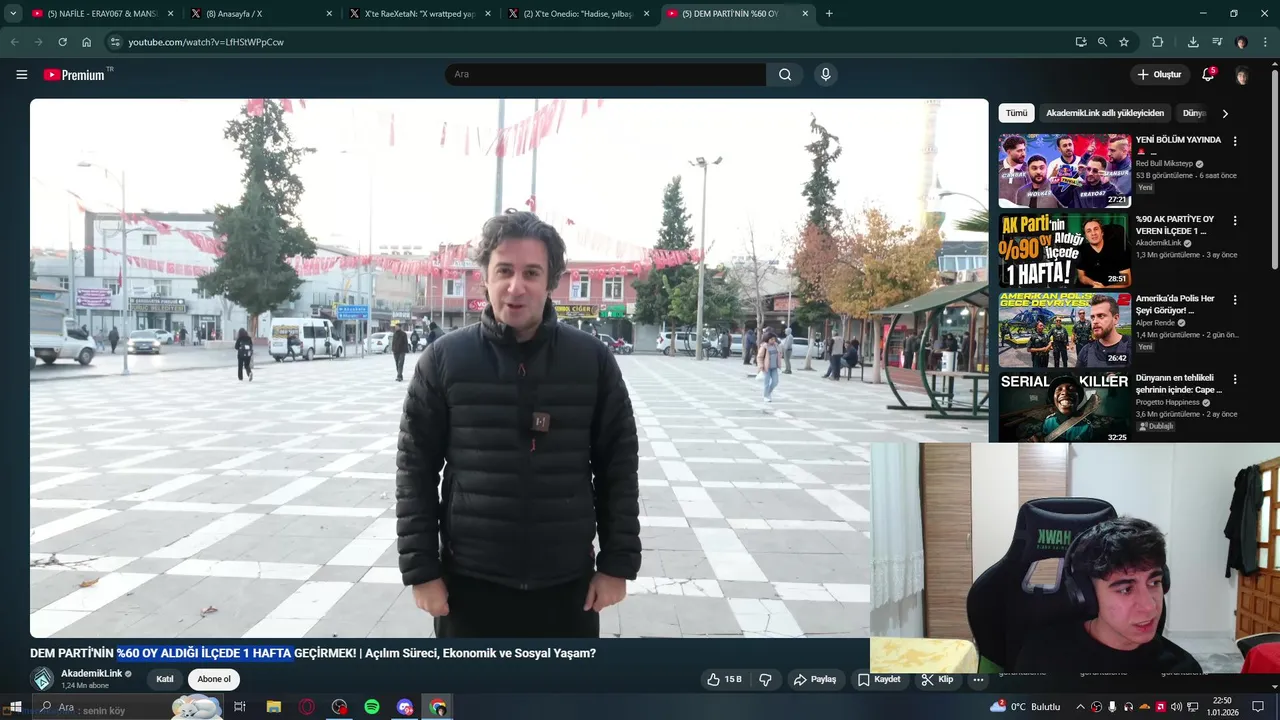Open Chrome extensions puzzle icon
Viewport: 1280px width, 720px height.
[1158, 42]
